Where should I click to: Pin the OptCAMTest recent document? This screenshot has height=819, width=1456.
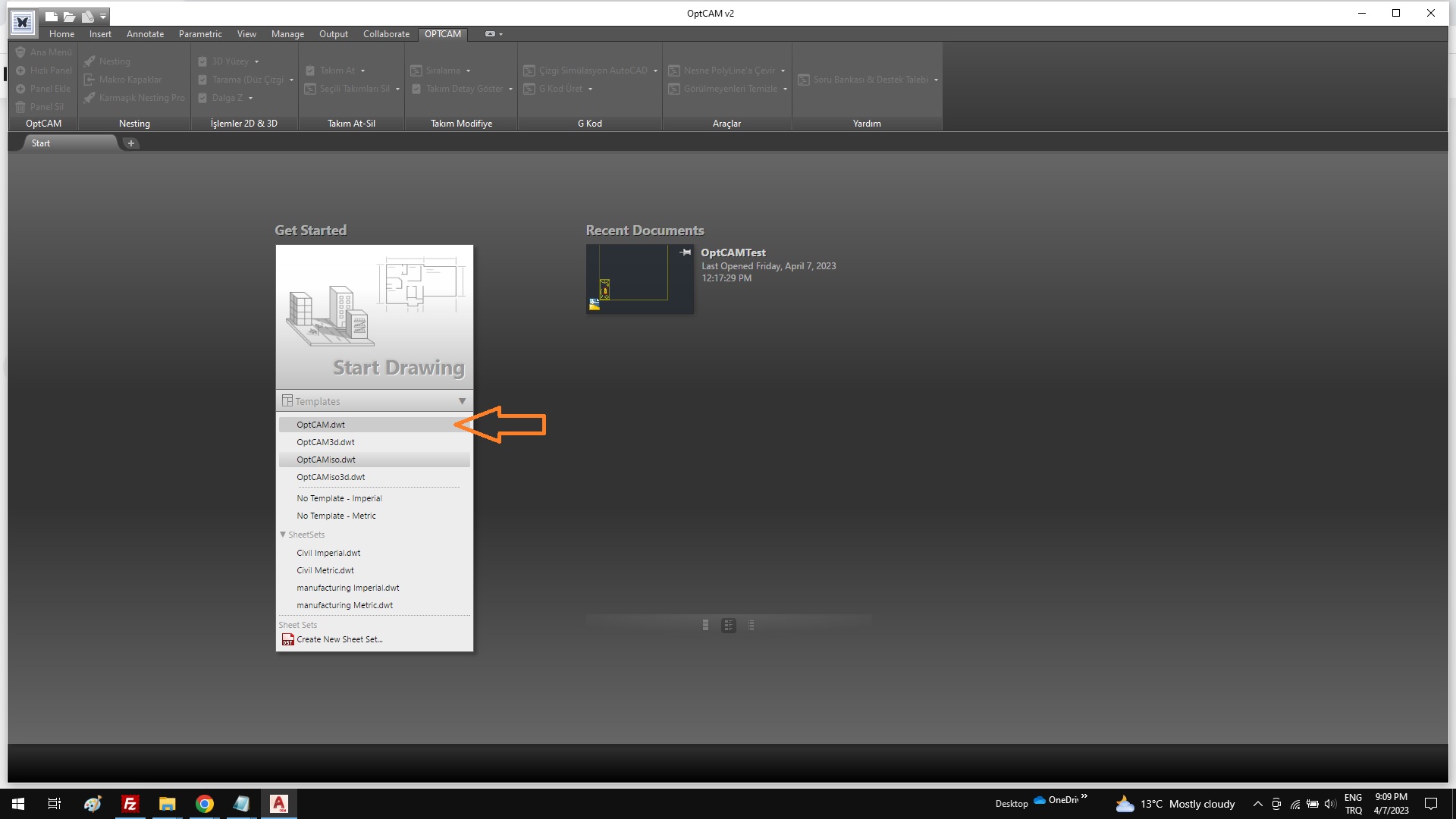tap(686, 253)
